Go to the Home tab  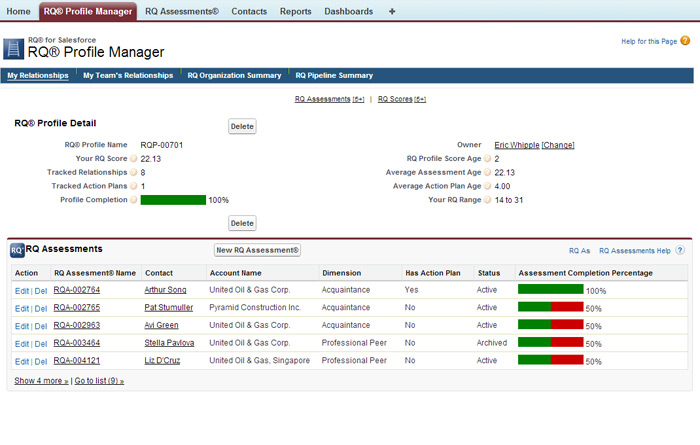(18, 12)
